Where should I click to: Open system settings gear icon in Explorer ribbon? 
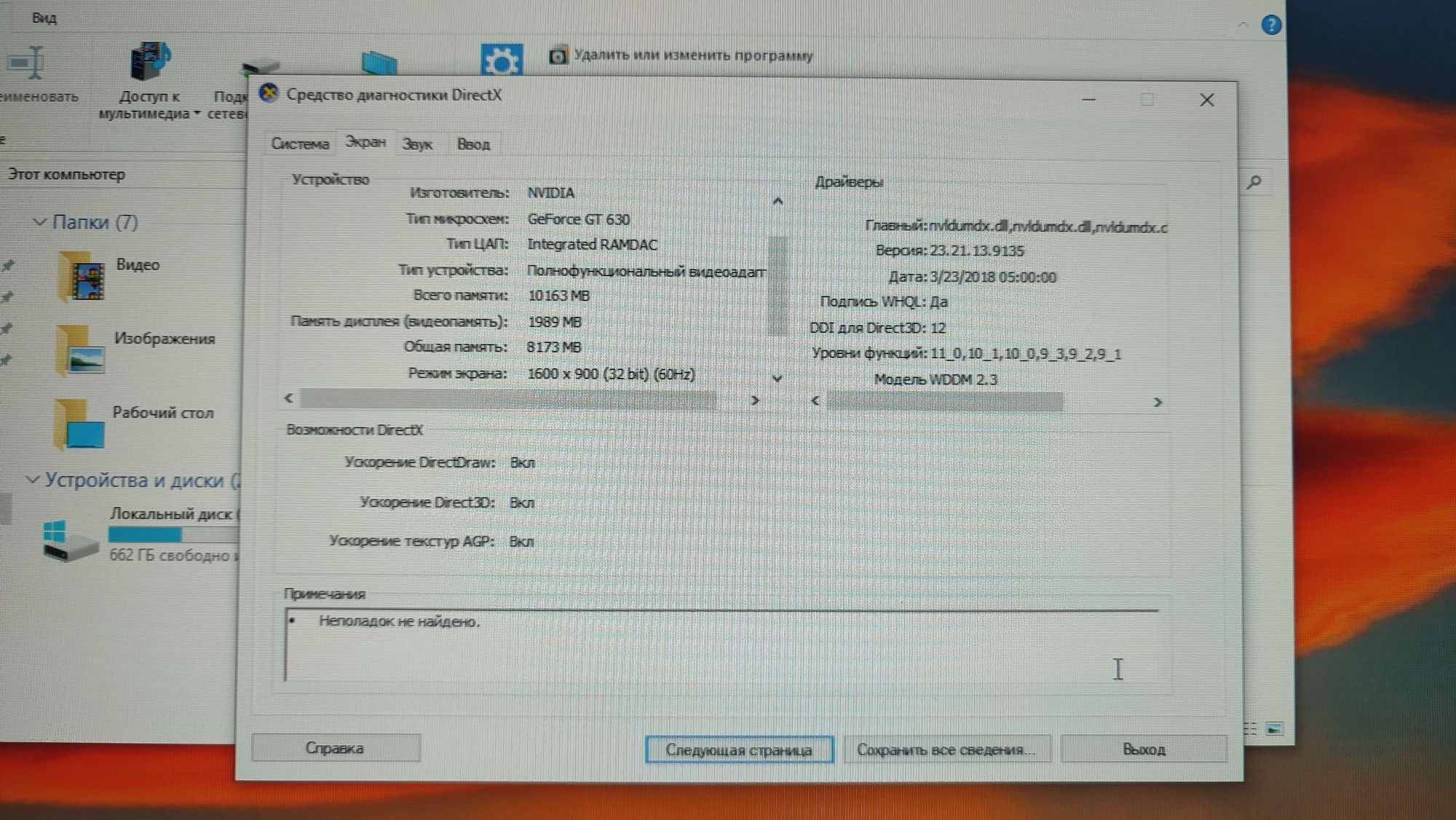(502, 60)
